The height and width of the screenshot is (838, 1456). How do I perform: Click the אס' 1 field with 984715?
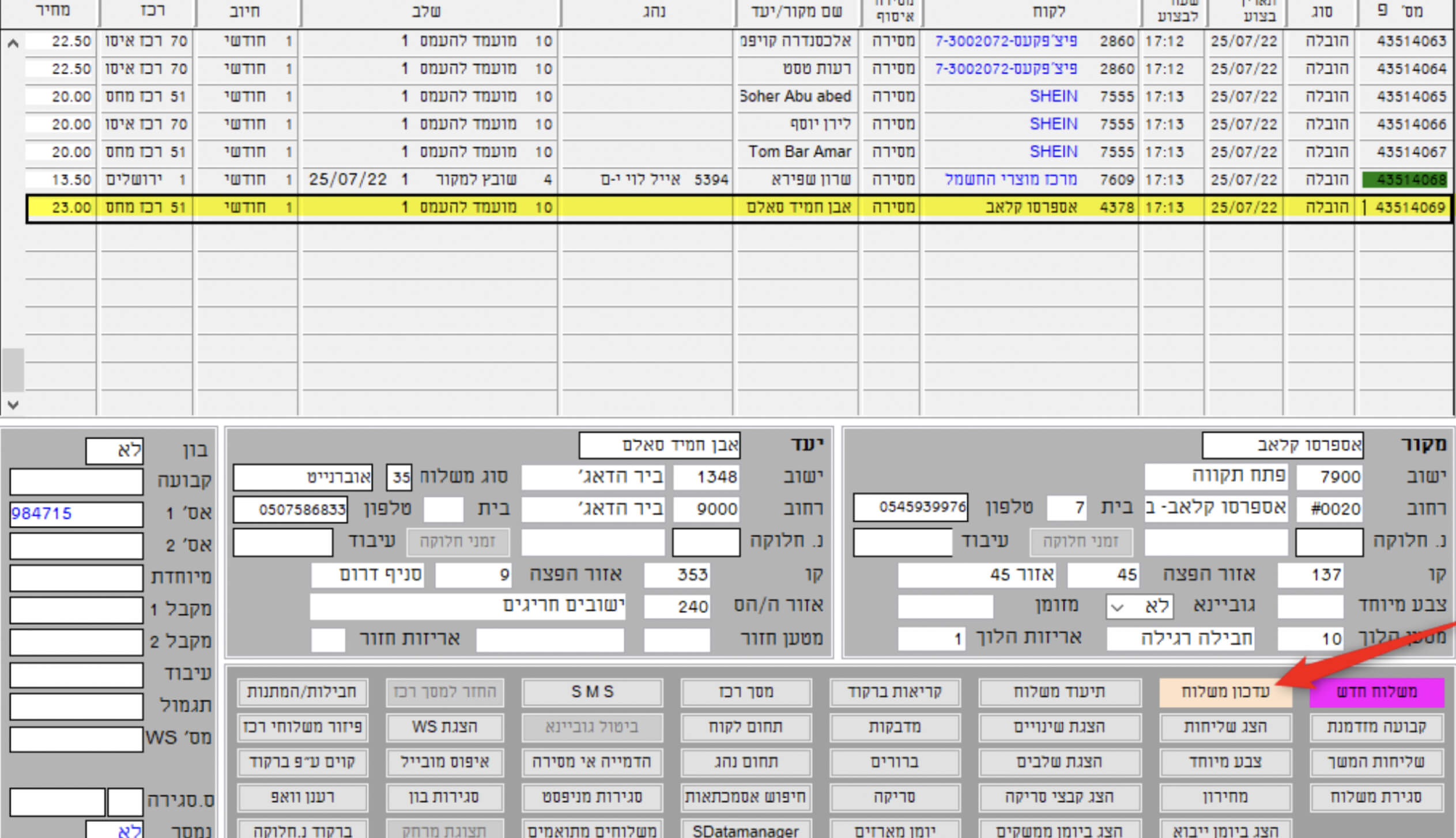(76, 514)
